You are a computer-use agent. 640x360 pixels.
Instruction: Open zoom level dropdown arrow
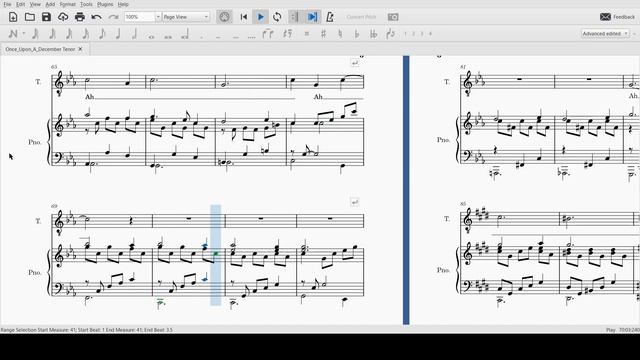[158, 17]
